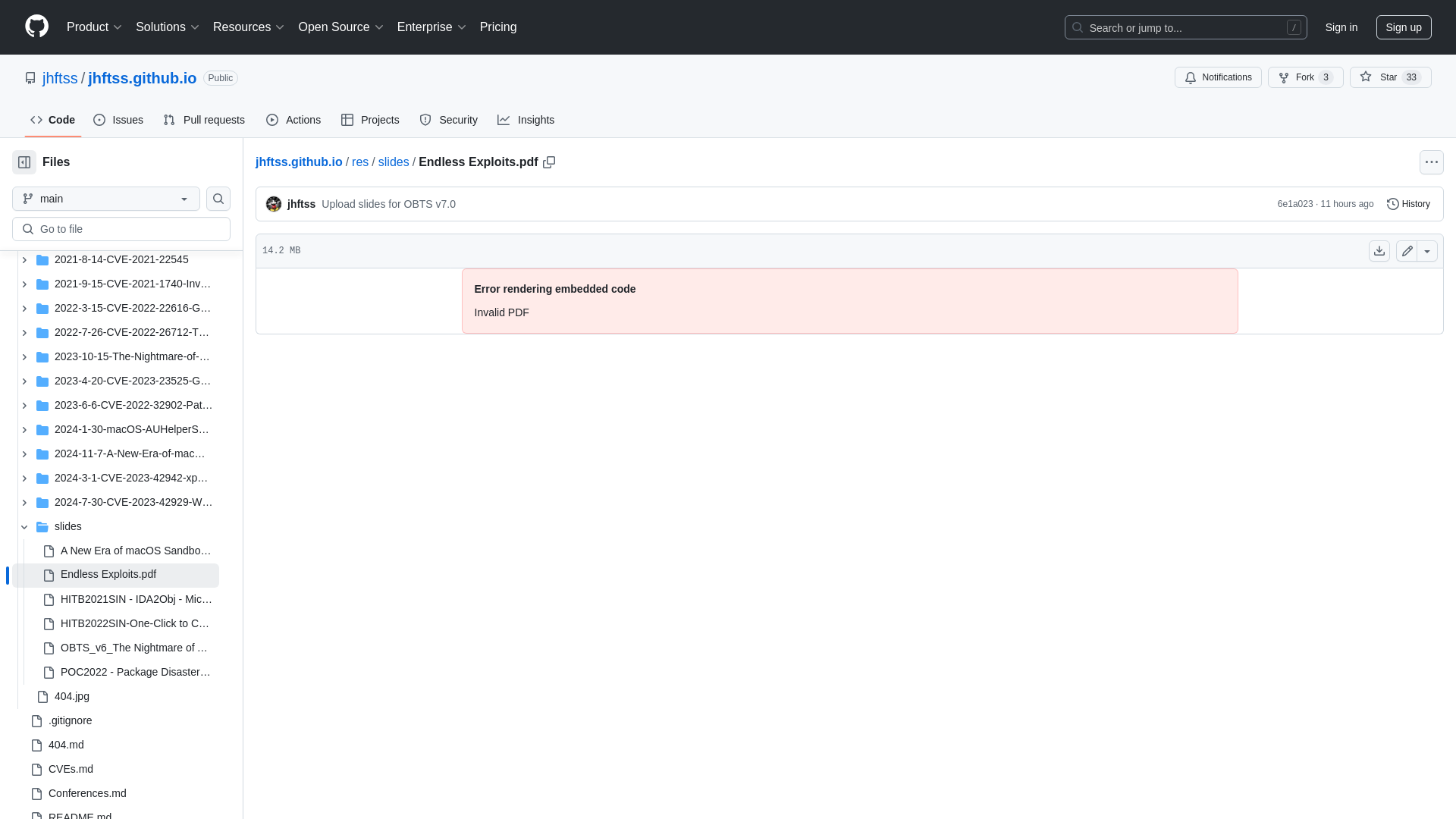Download the raw PDF file

(x=1379, y=251)
